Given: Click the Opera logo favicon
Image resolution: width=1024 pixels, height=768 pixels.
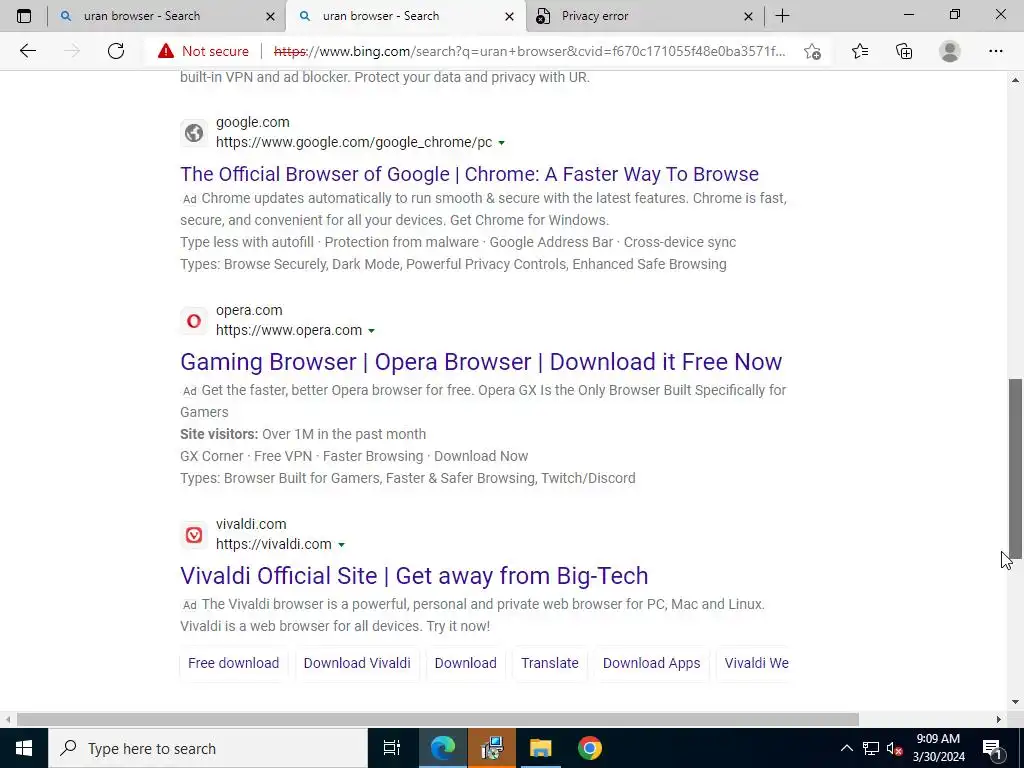Looking at the screenshot, I should 194,321.
